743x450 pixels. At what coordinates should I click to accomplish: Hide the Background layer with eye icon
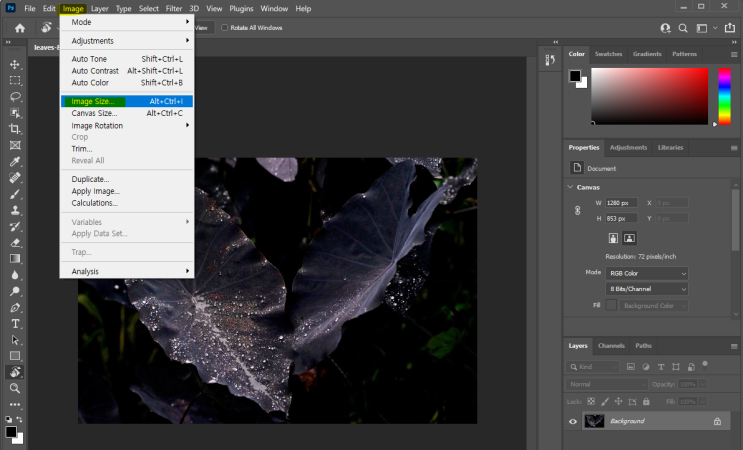[573, 421]
